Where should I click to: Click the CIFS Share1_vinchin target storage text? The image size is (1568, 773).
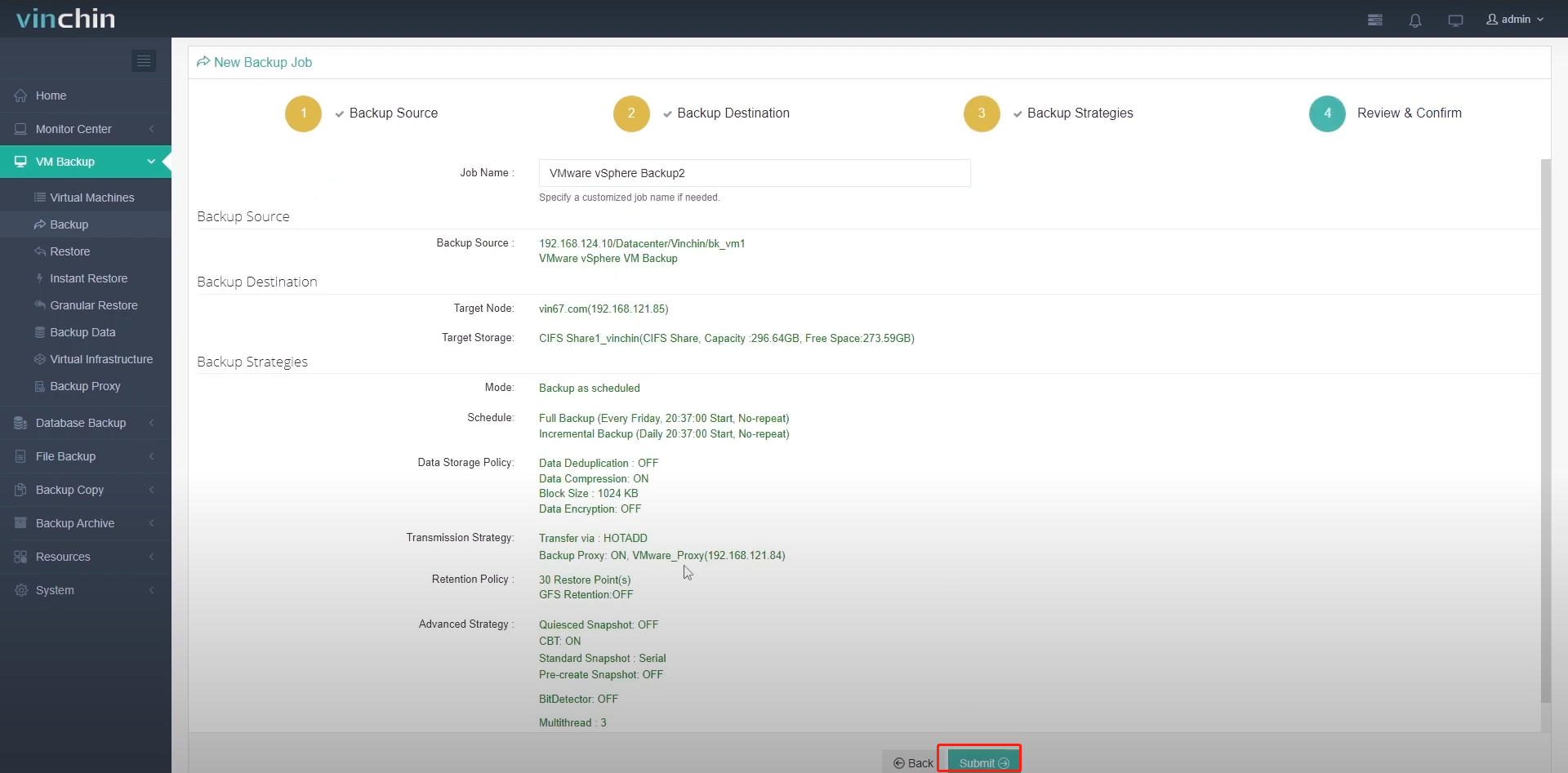727,338
